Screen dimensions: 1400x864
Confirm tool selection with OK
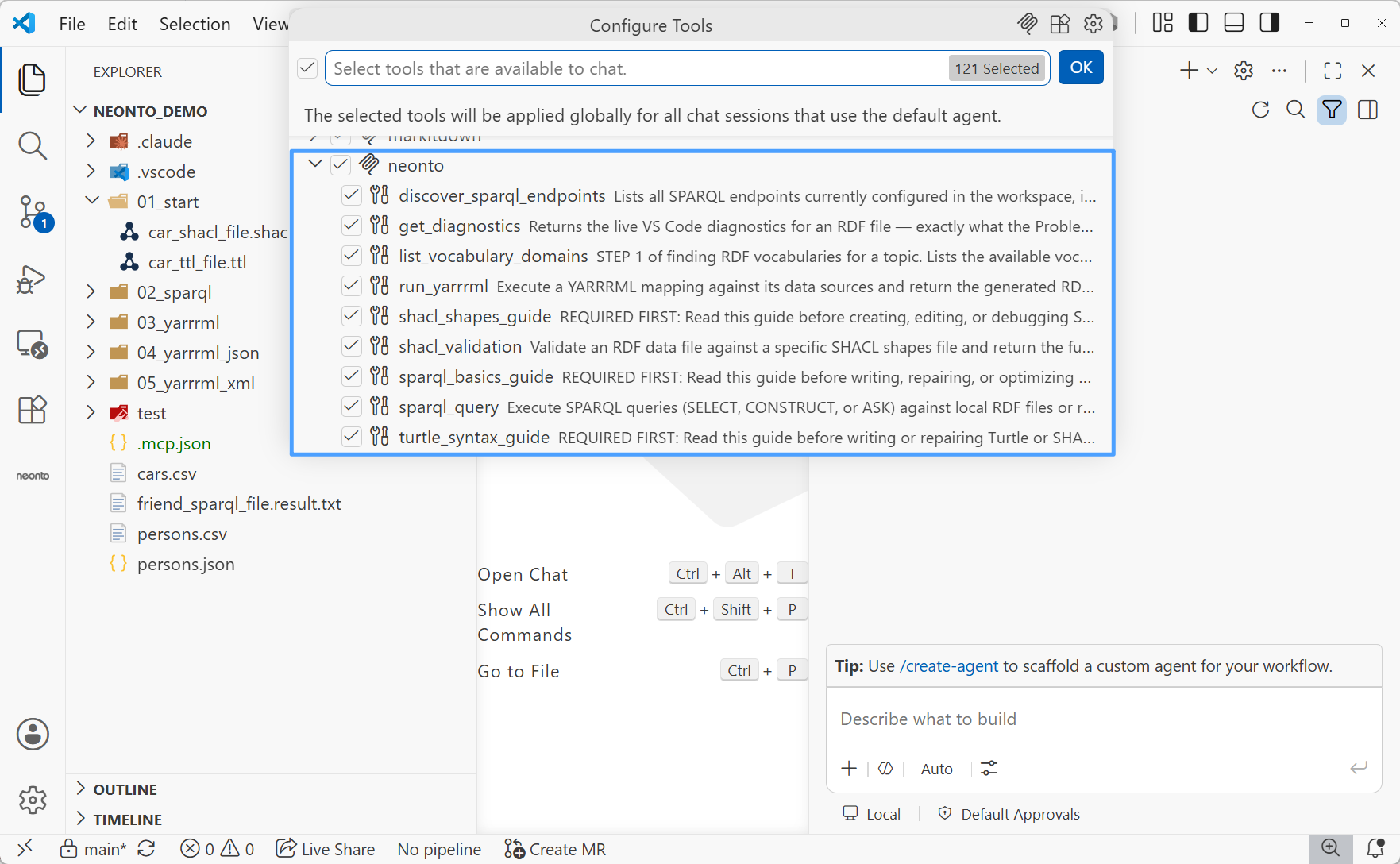tap(1081, 67)
